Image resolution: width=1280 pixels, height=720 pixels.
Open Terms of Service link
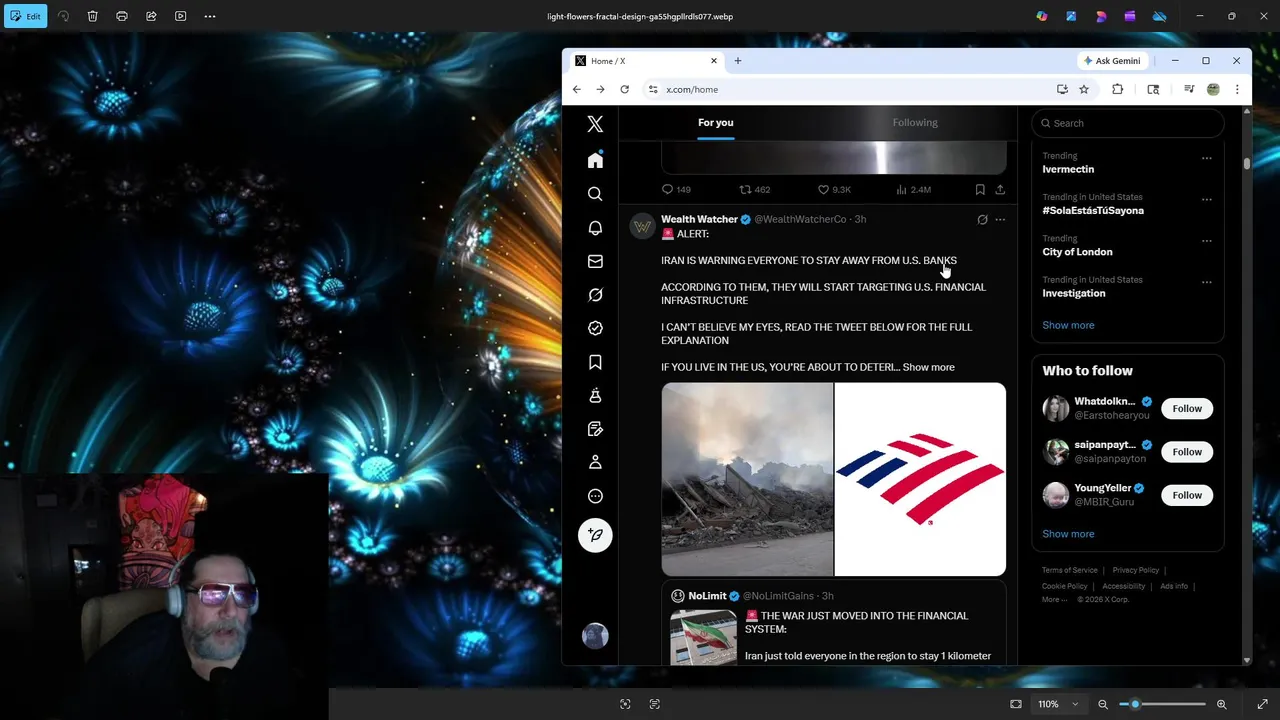1069,570
